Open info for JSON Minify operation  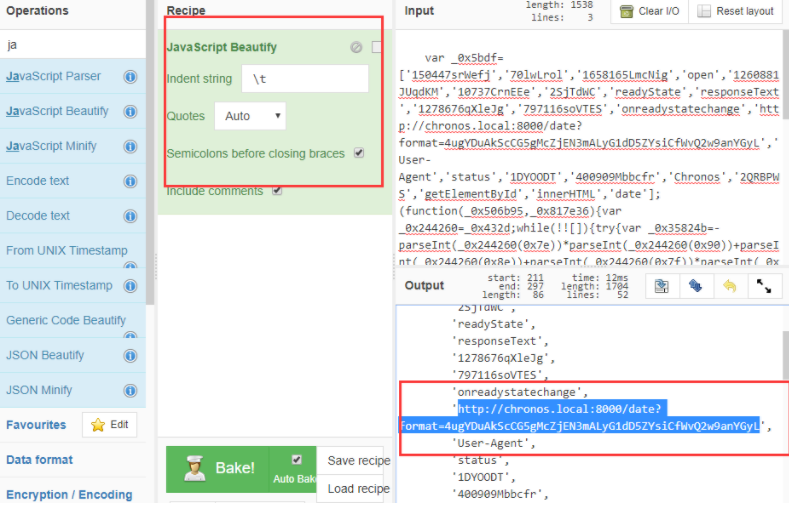(130, 390)
